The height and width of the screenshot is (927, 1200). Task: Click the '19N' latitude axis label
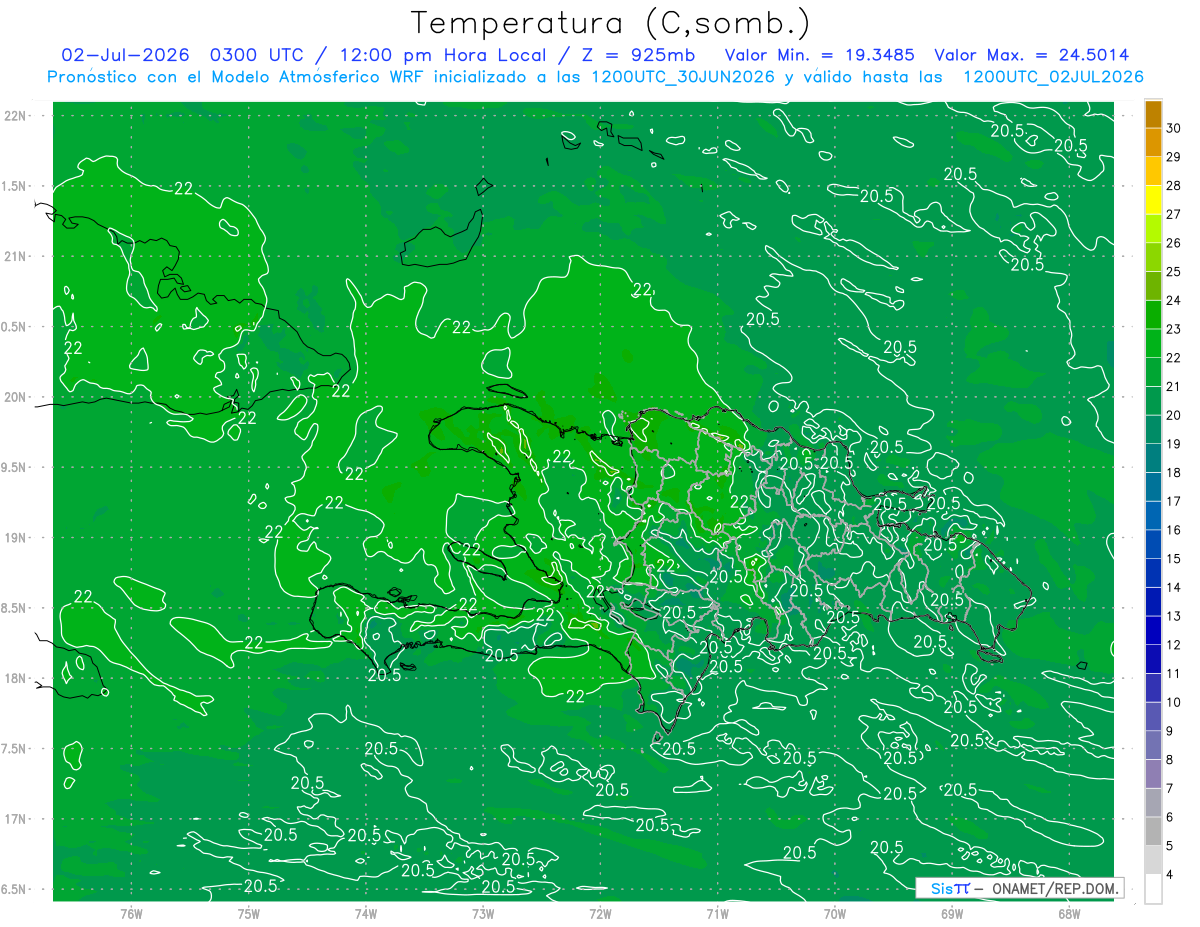(14, 537)
